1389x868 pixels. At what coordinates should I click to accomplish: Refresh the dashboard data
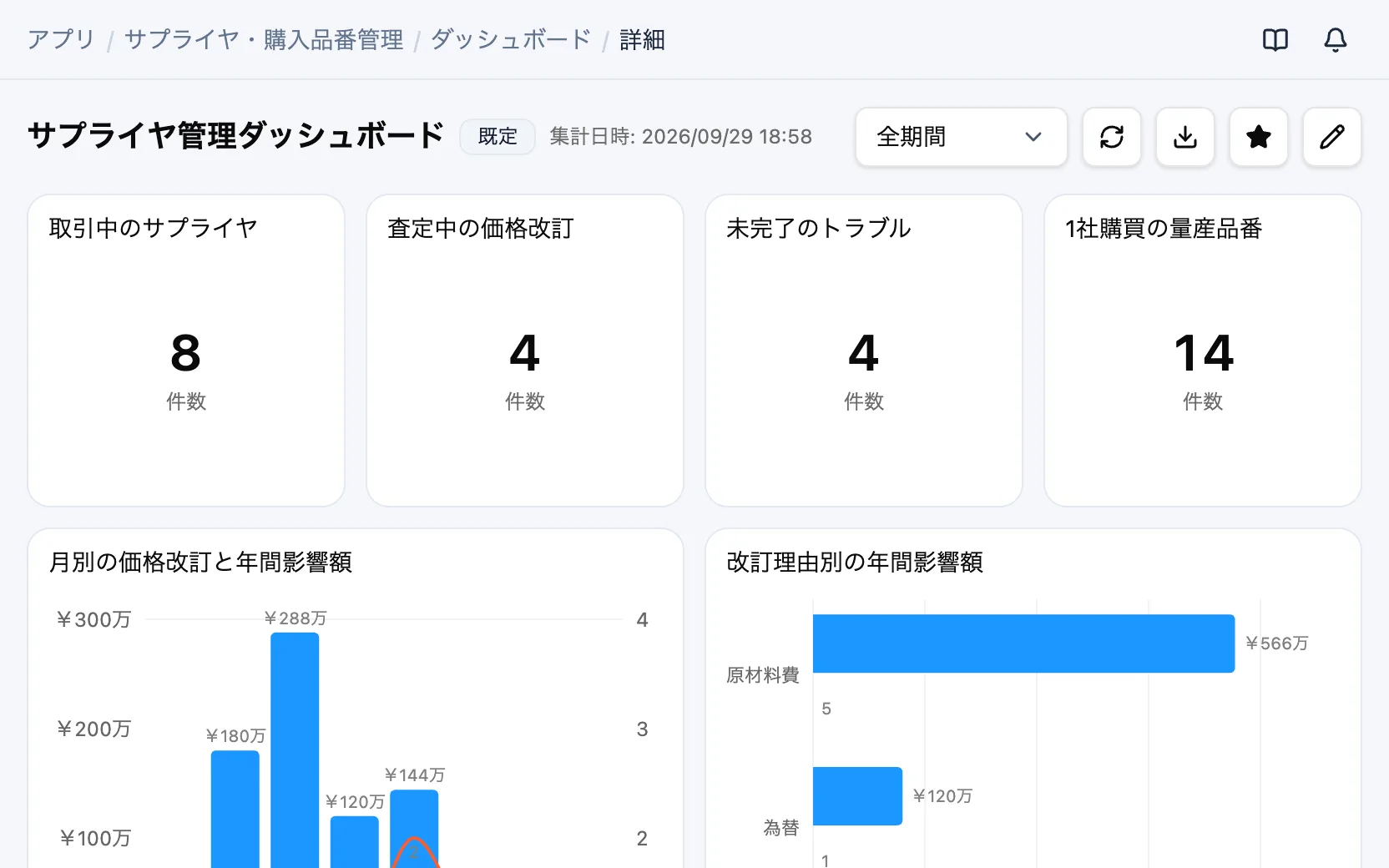tap(1112, 137)
